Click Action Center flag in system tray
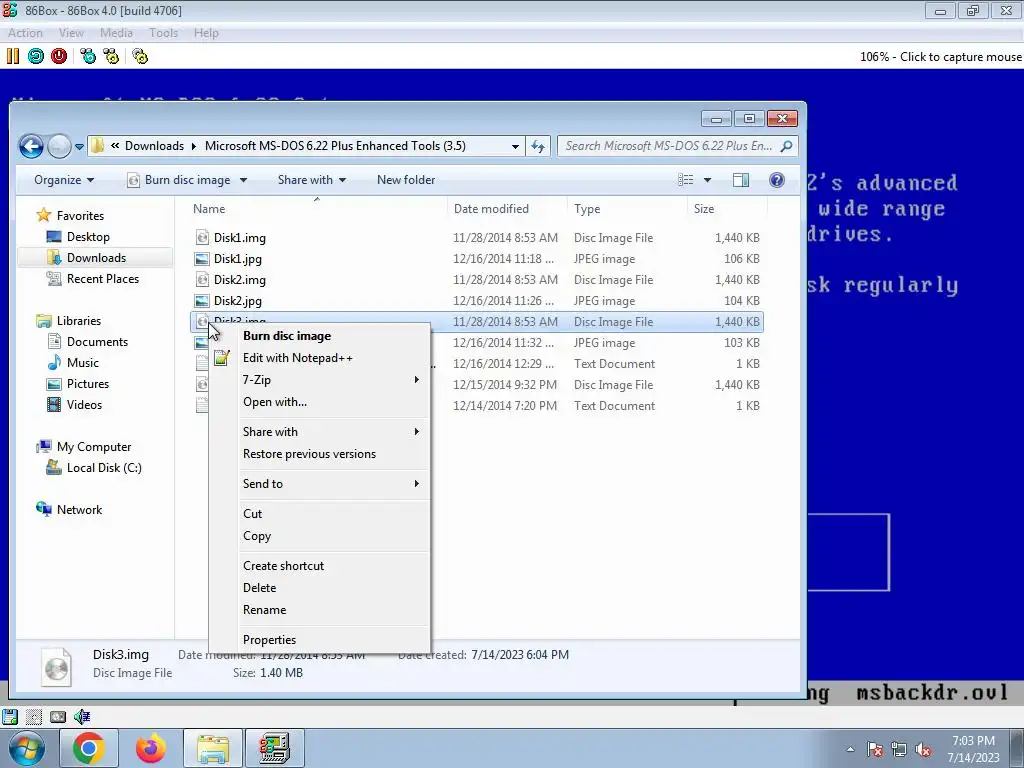The width and height of the screenshot is (1024, 768). tap(875, 749)
